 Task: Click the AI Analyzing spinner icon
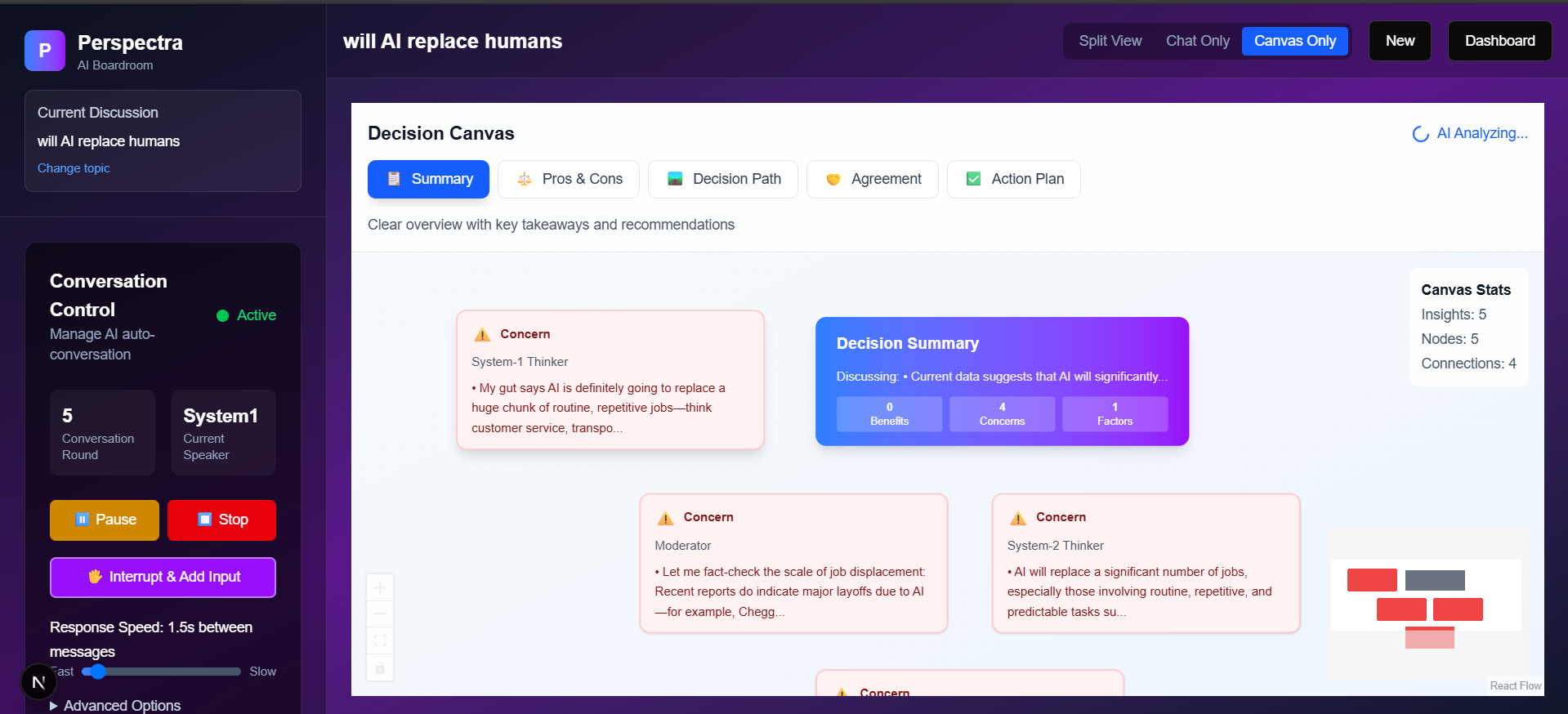(1421, 134)
